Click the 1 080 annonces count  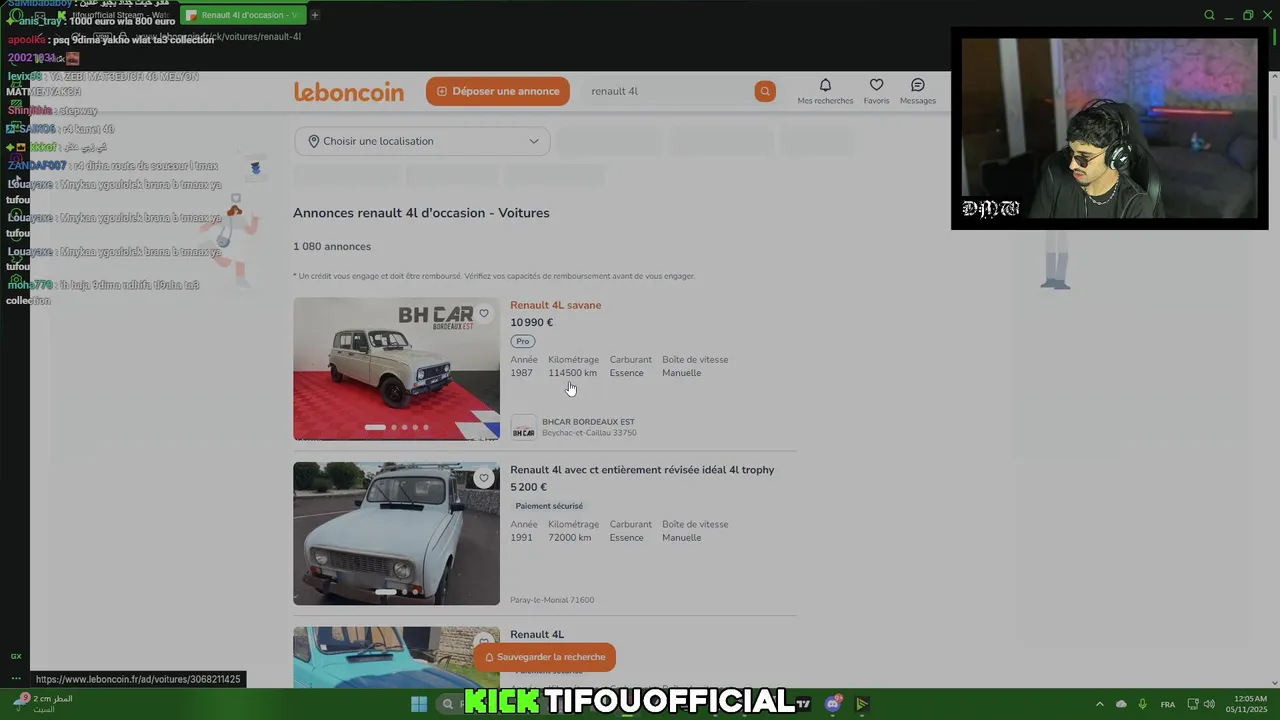(x=332, y=247)
